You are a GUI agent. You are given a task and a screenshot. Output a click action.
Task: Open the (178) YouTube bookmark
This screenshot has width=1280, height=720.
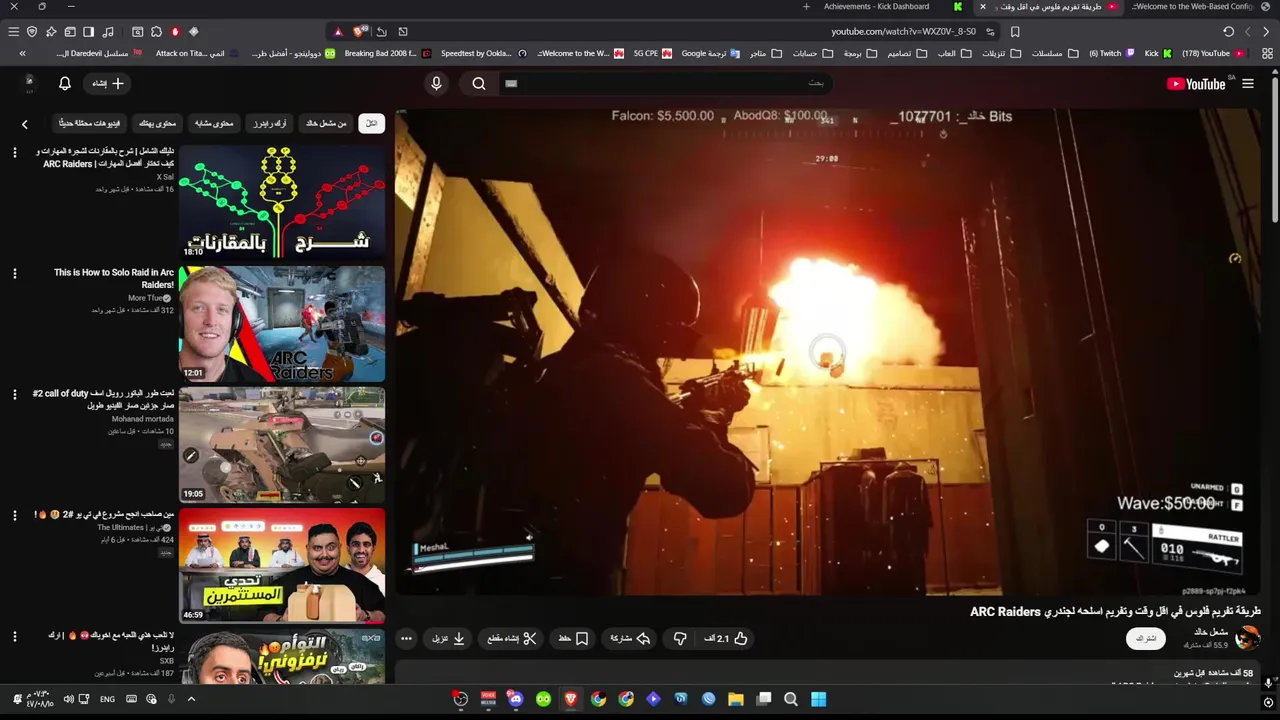pos(1213,53)
